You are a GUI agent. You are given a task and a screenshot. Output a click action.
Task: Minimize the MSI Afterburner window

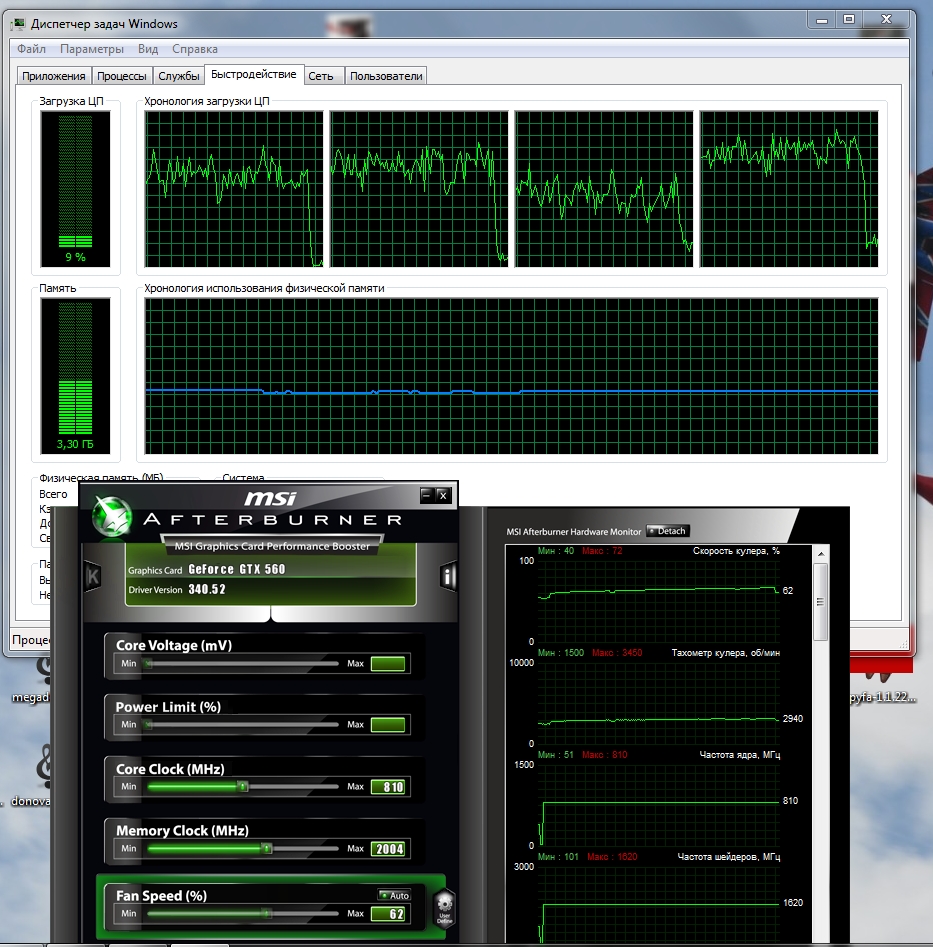click(427, 495)
